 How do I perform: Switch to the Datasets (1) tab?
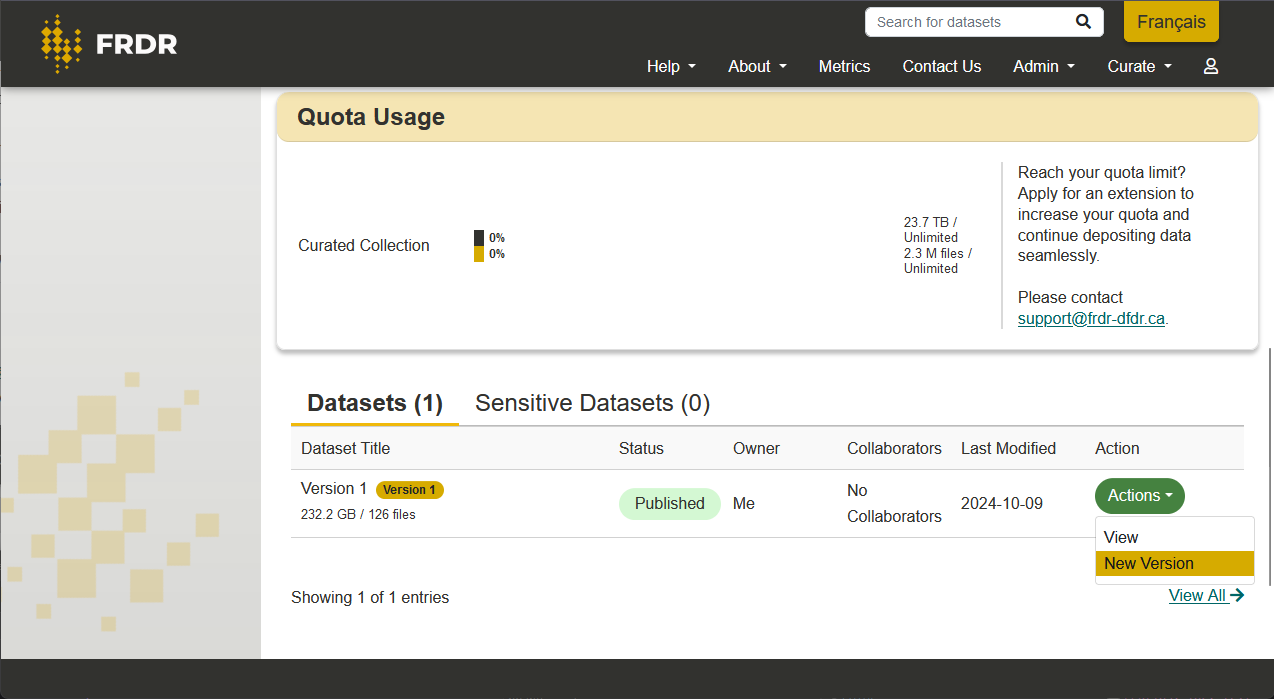[x=375, y=403]
